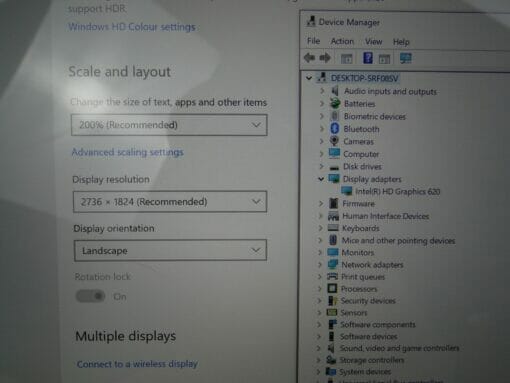The image size is (510, 383).
Task: Select the Storage controllers label
Action: pos(372,360)
